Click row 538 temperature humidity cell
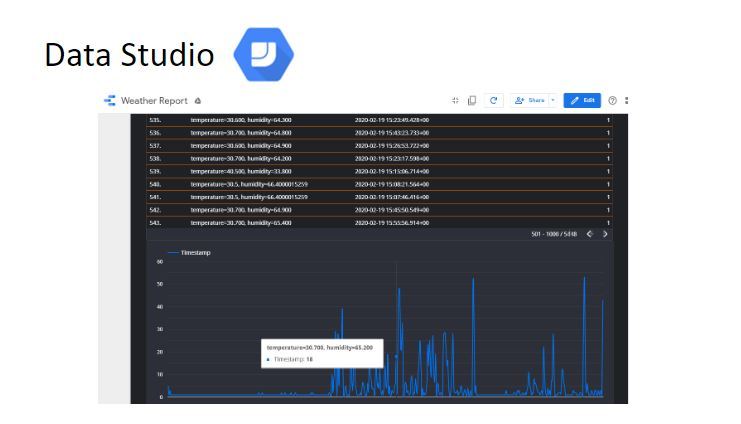Screen dimensions: 741x424 tap(241, 159)
